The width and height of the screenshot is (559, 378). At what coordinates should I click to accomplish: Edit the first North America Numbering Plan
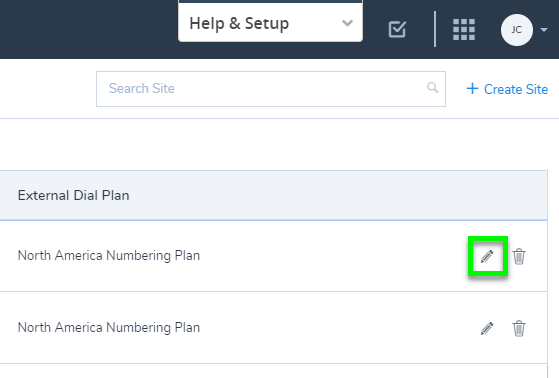click(487, 256)
